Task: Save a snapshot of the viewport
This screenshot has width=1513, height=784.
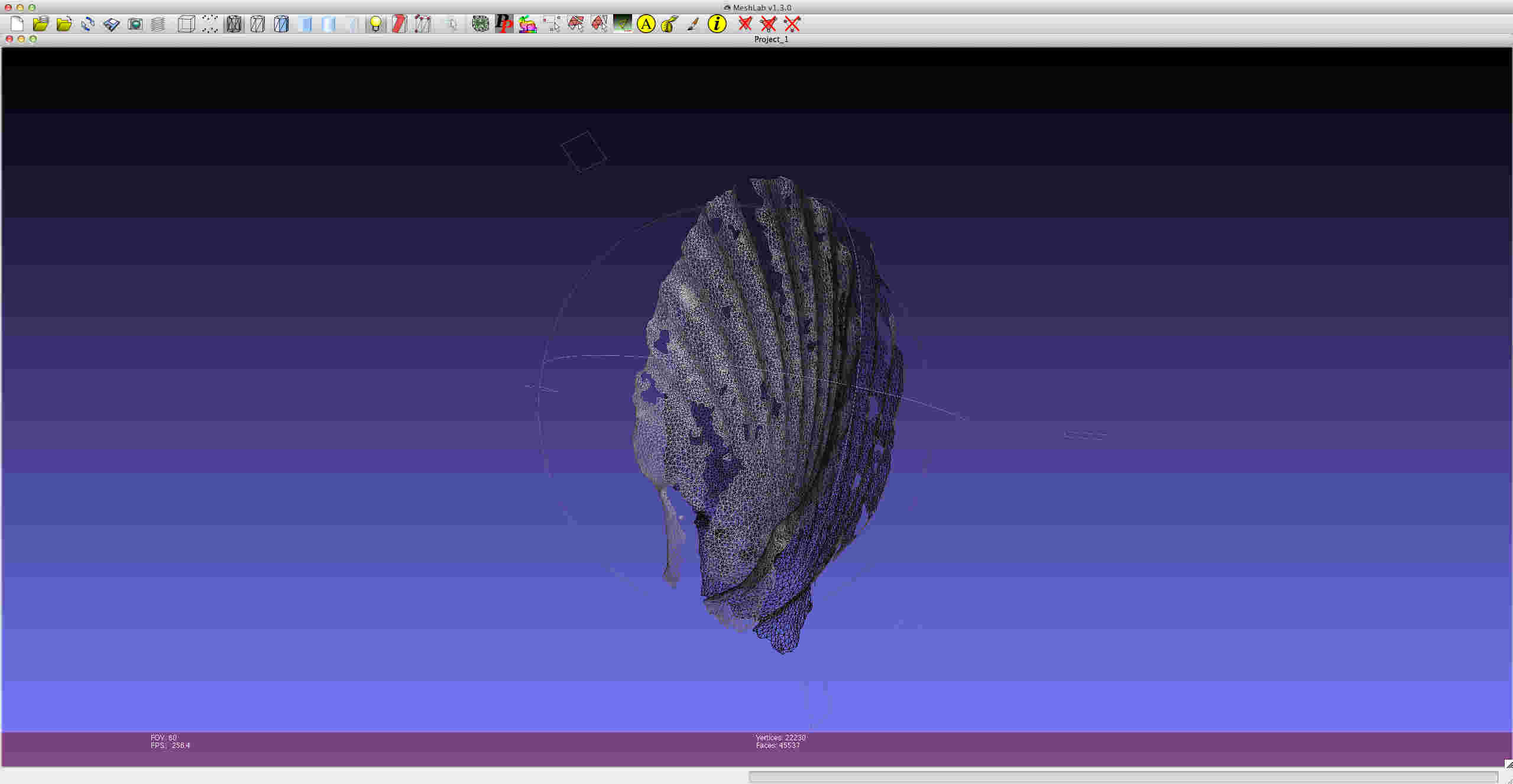Action: click(x=135, y=24)
